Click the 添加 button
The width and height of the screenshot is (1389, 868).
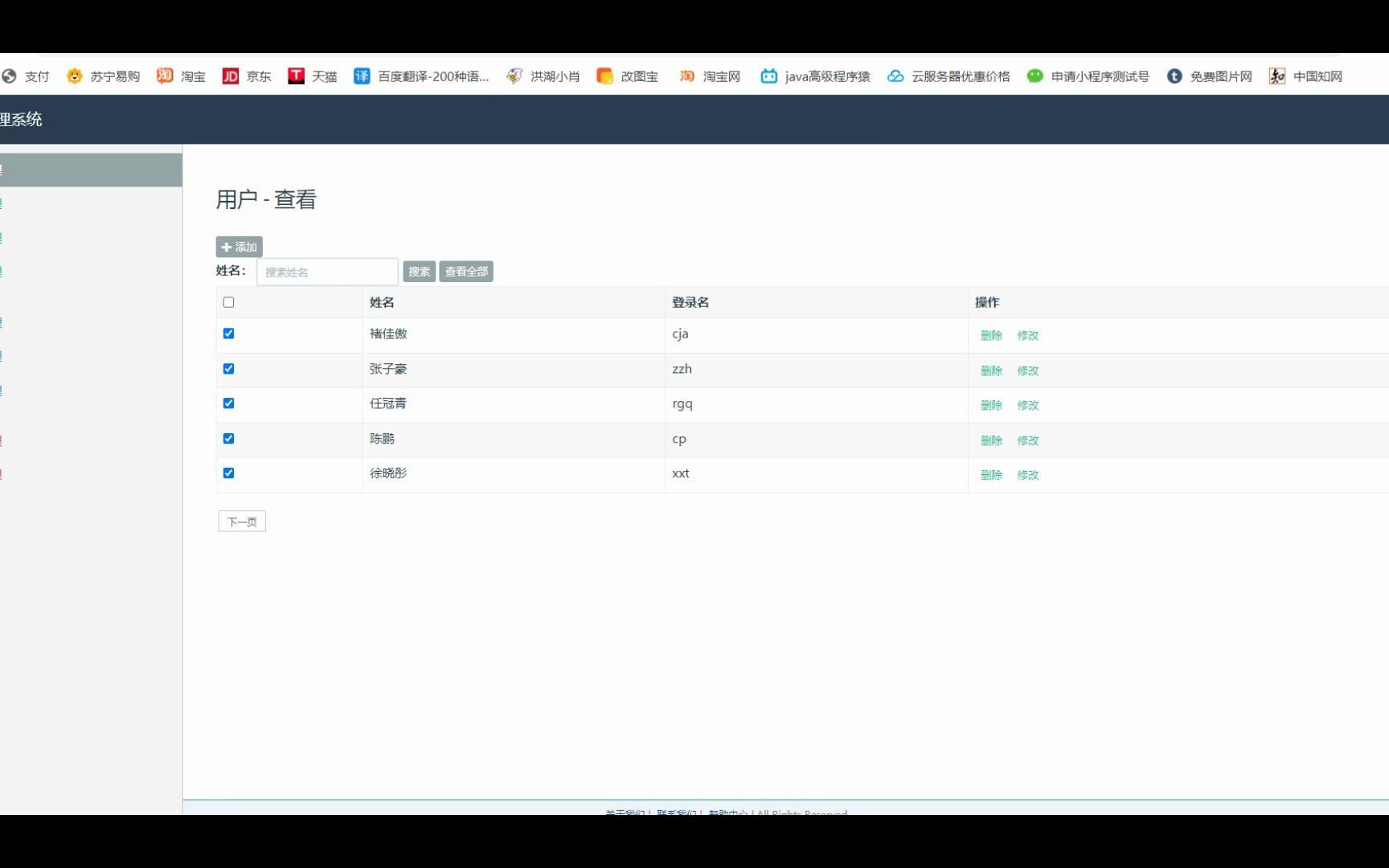click(238, 247)
